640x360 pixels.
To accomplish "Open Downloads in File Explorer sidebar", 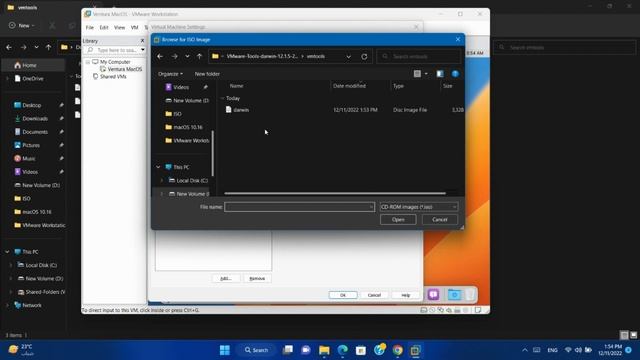I will pos(35,119).
